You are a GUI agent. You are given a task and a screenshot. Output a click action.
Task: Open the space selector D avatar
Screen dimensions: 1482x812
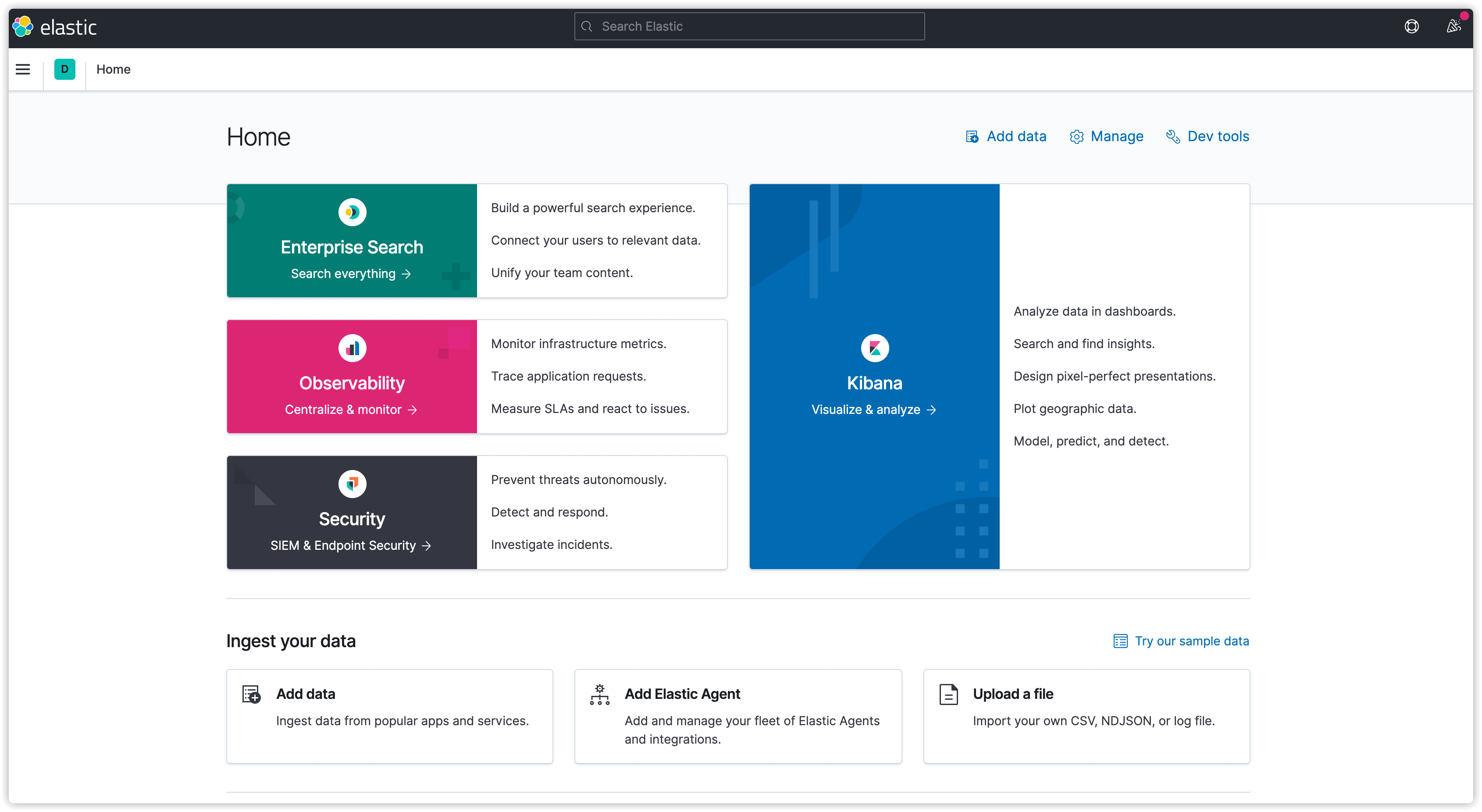coord(64,69)
